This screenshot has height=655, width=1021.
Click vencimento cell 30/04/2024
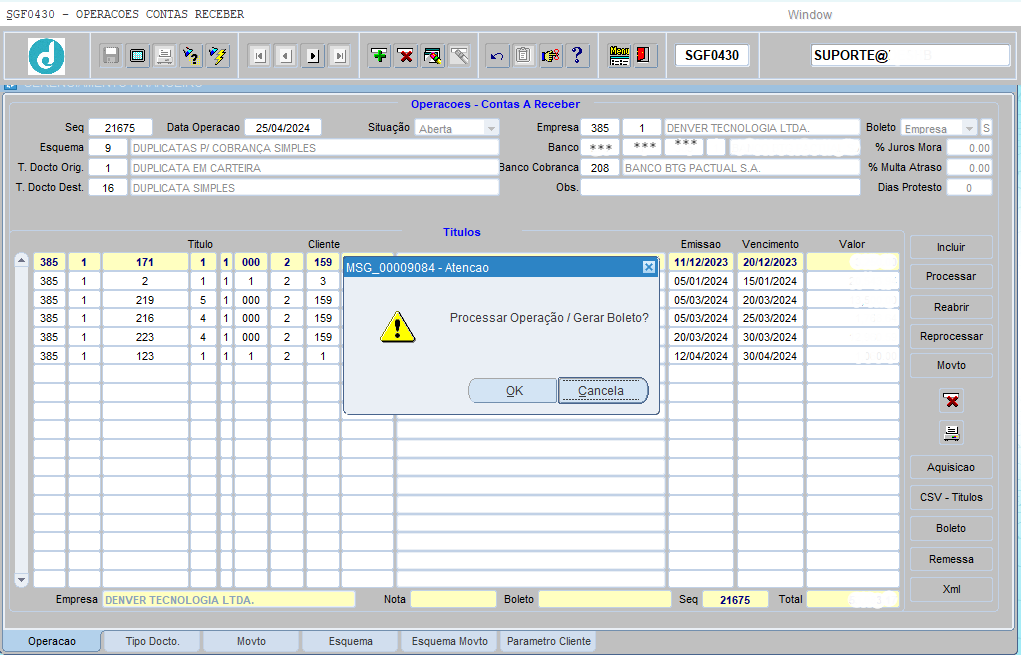pos(770,356)
